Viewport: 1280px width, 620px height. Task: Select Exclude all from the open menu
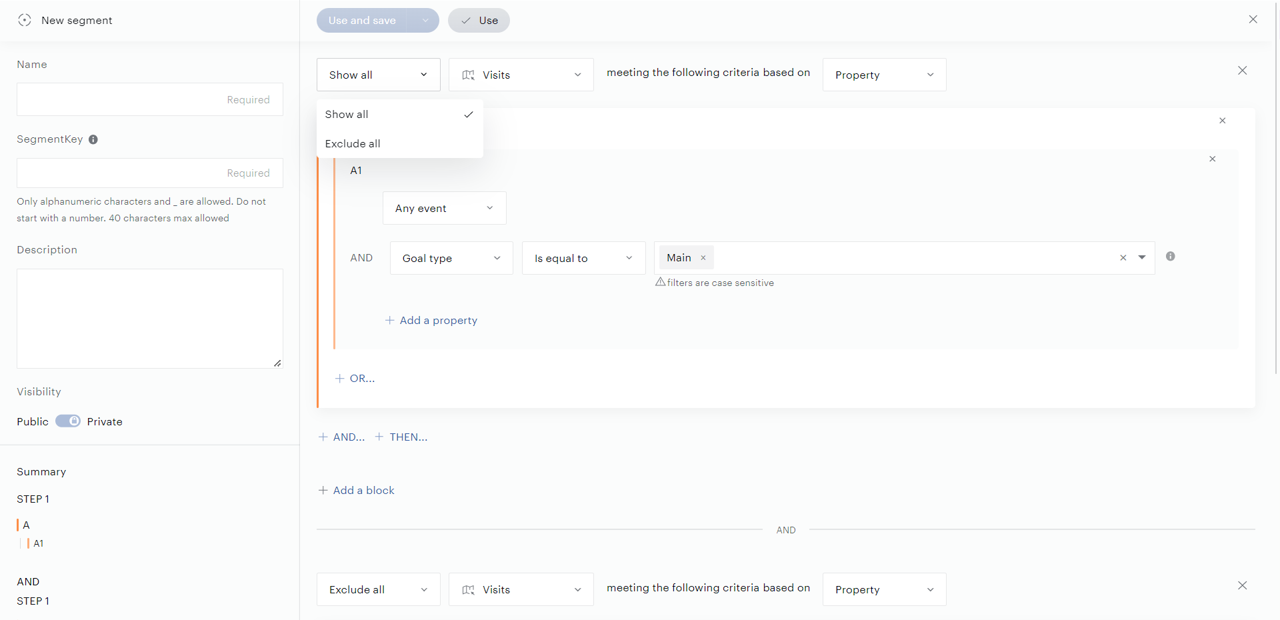tap(353, 144)
